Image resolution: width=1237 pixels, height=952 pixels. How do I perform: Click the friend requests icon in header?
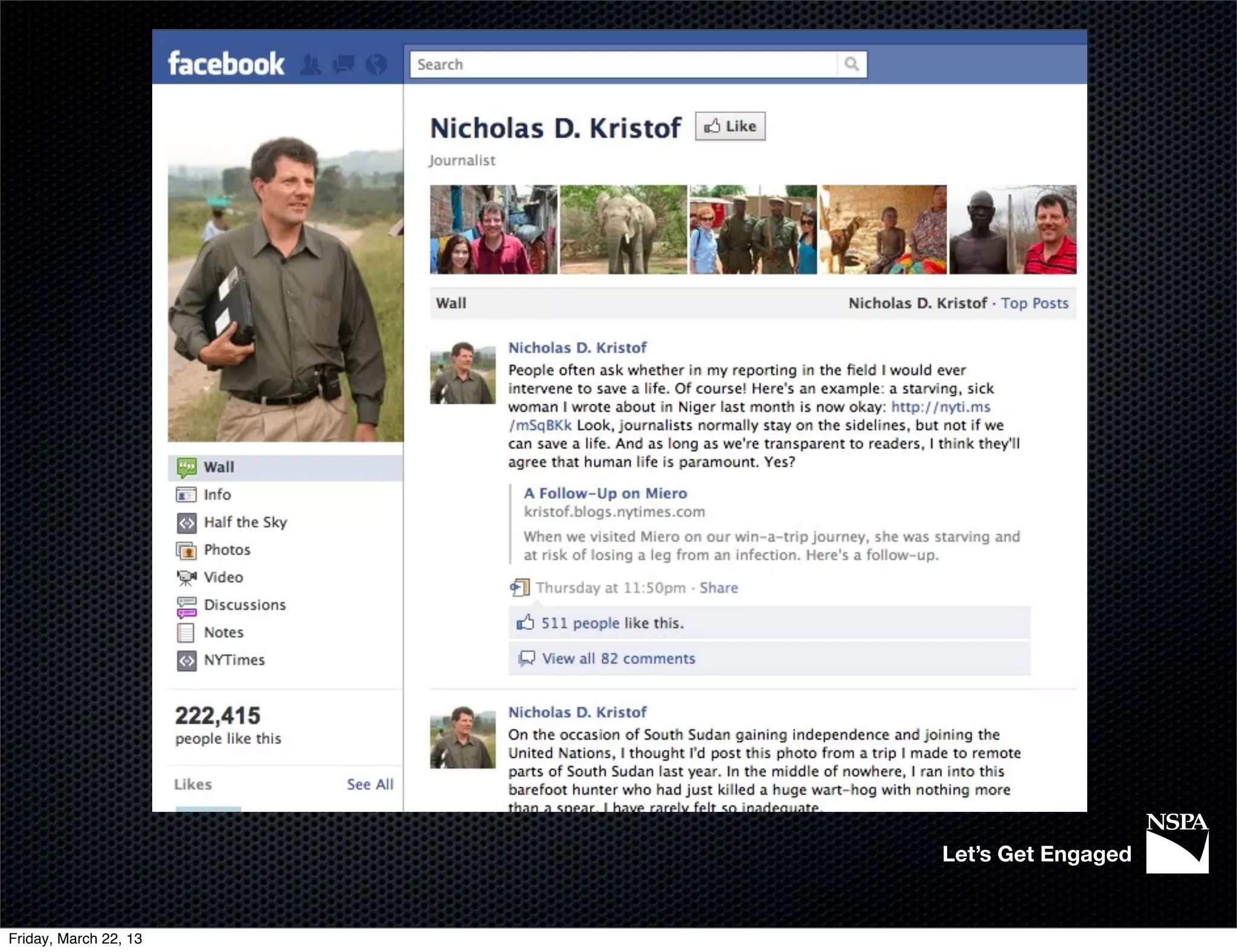point(311,65)
